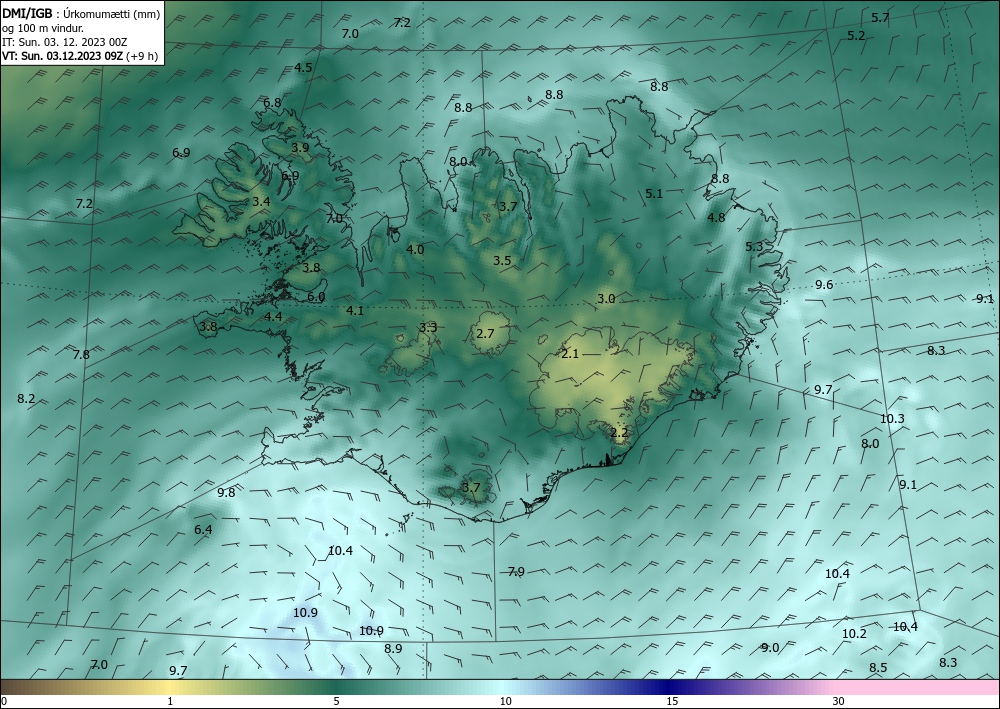The width and height of the screenshot is (1000, 709).
Task: Click the 9.0 value label
Action: pos(770,648)
